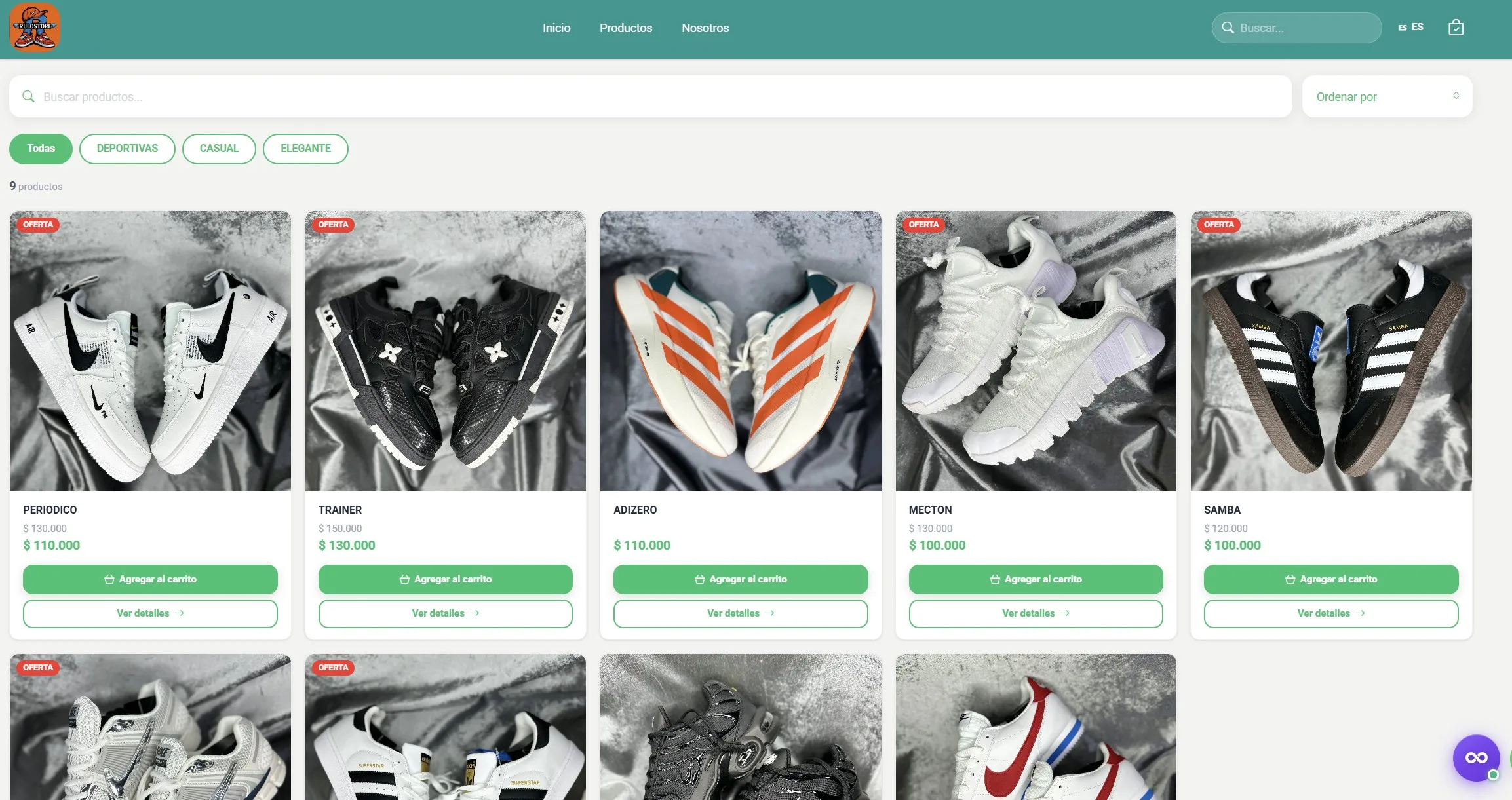This screenshot has height=800, width=1512.
Task: Click the 9 productos count
Action: click(36, 186)
